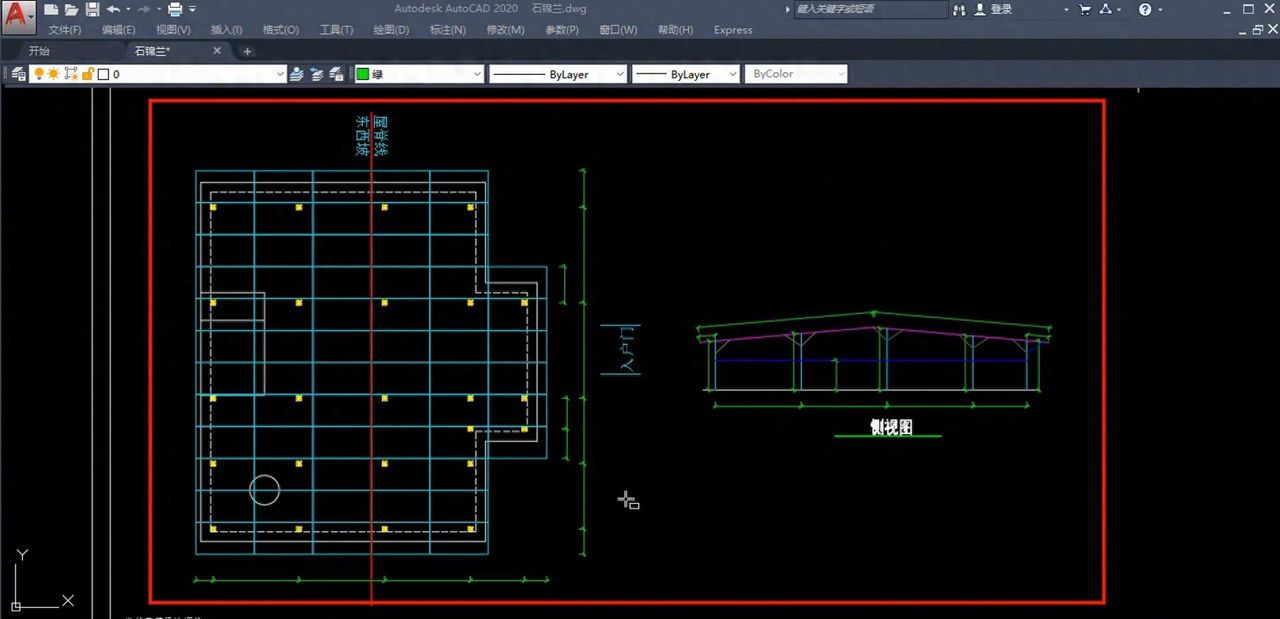The image size is (1280, 619).
Task: Open the 视图(V) menu
Action: click(173, 30)
